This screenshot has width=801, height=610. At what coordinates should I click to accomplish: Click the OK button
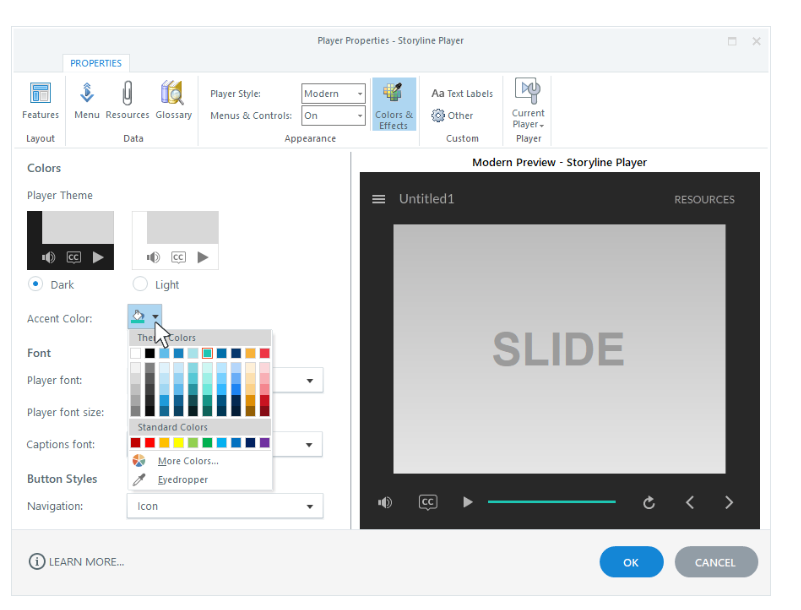[x=631, y=562]
